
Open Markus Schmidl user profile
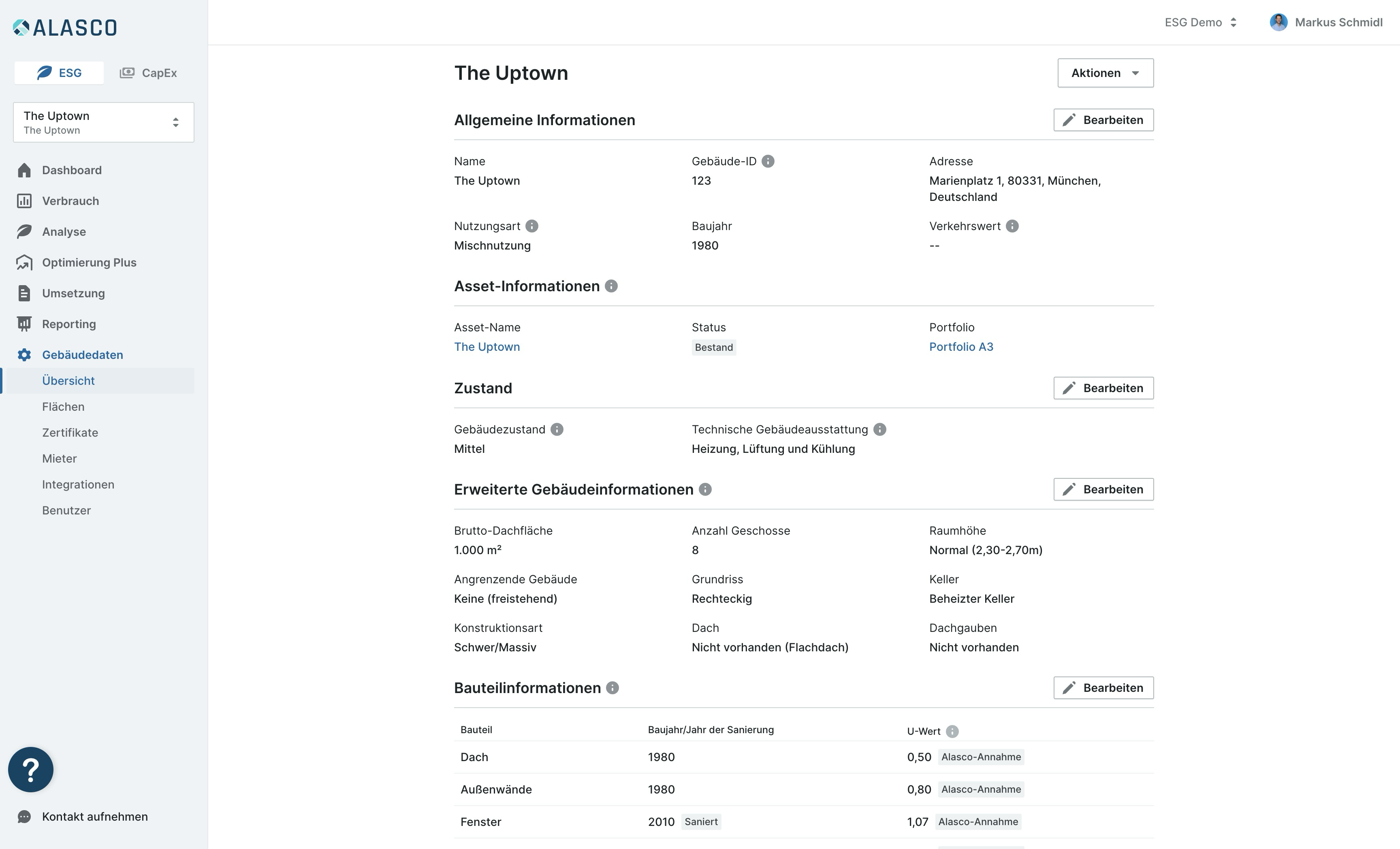click(1326, 22)
